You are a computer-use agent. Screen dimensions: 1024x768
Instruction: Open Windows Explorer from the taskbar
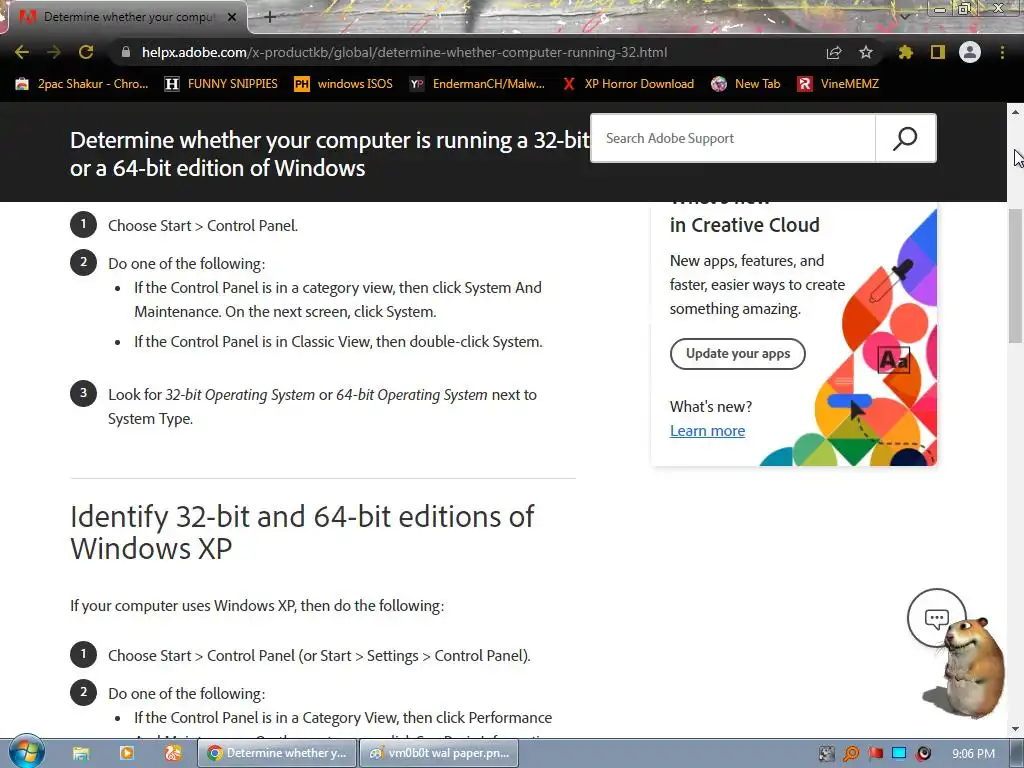(x=80, y=753)
